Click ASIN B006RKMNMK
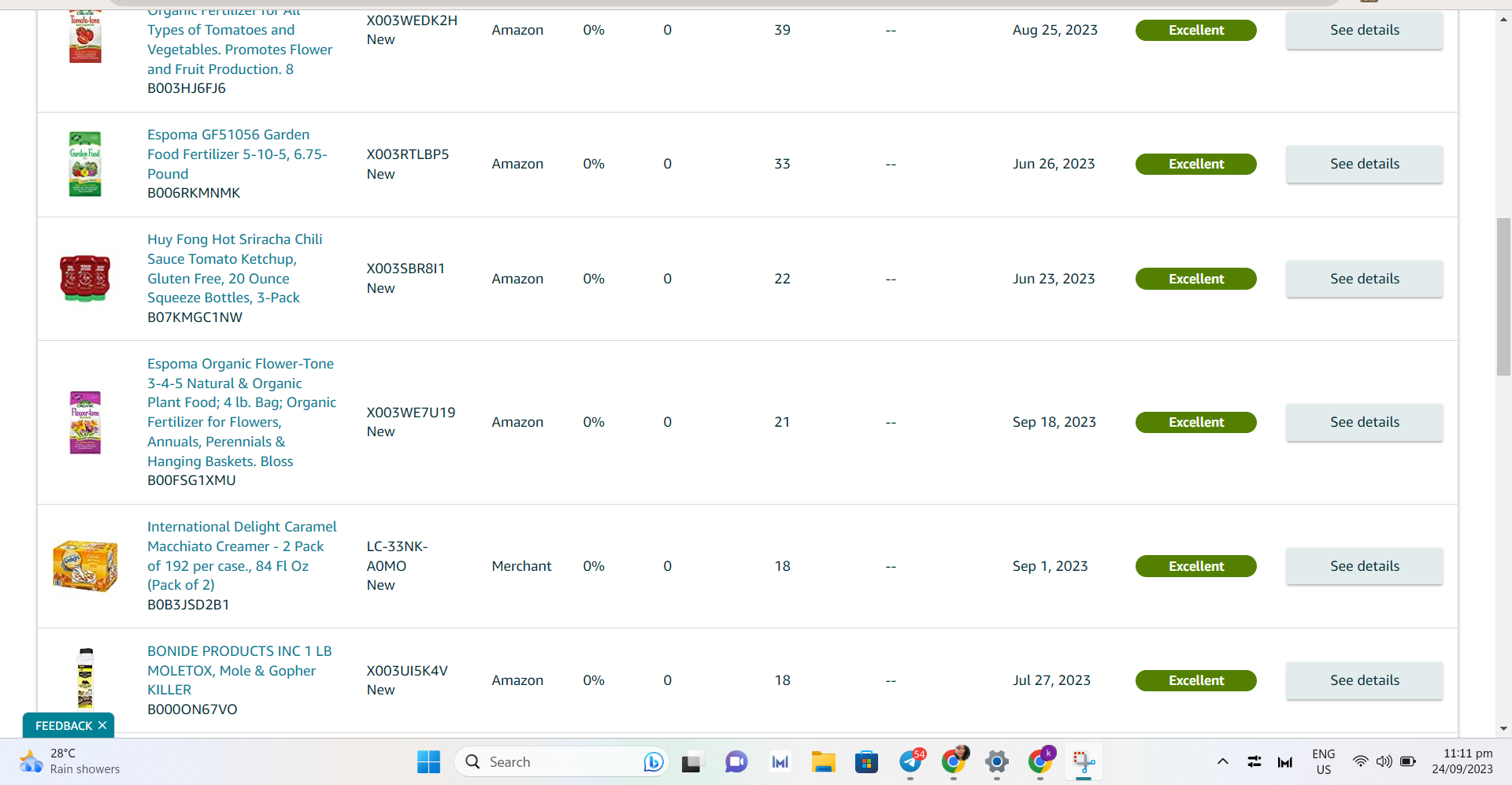The width and height of the screenshot is (1512, 785). tap(194, 193)
